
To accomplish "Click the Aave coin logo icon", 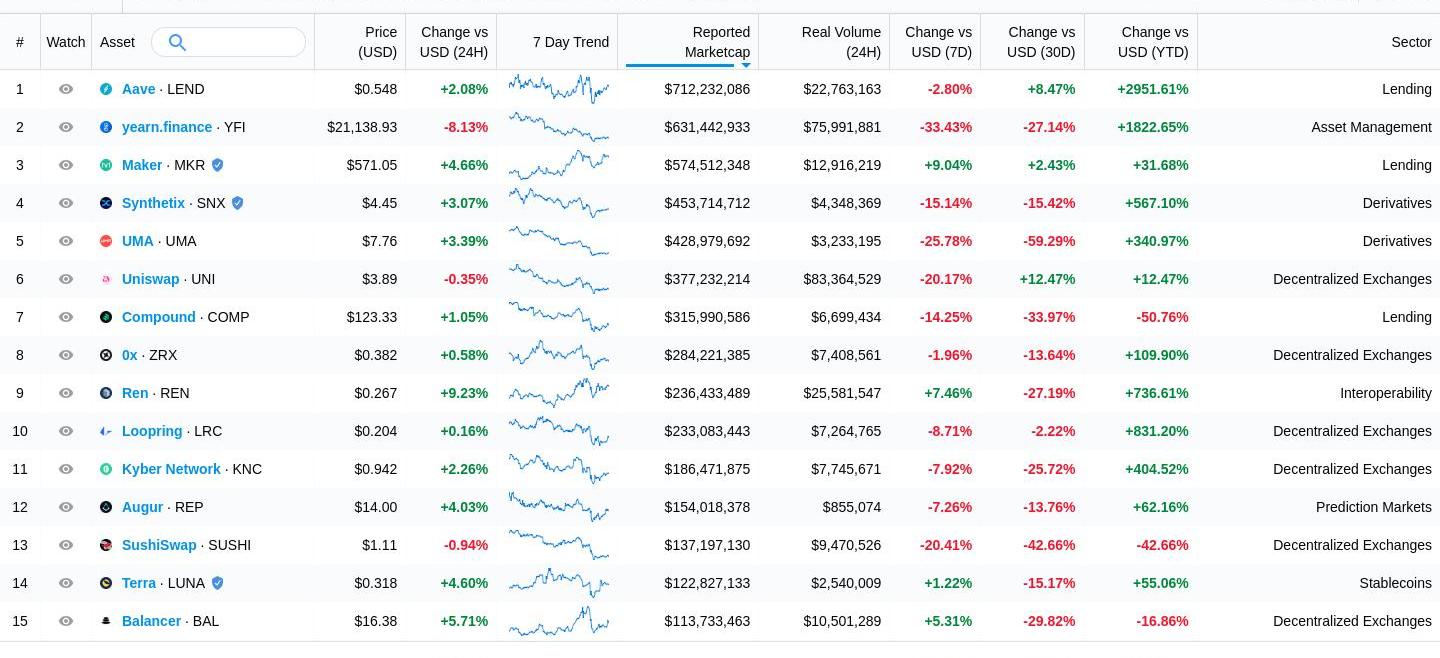I will [106, 89].
